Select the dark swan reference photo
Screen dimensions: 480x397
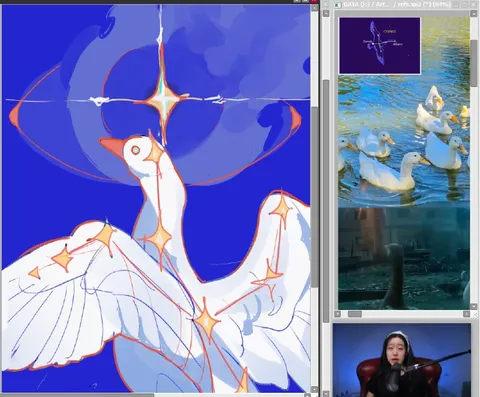pyautogui.click(x=404, y=258)
